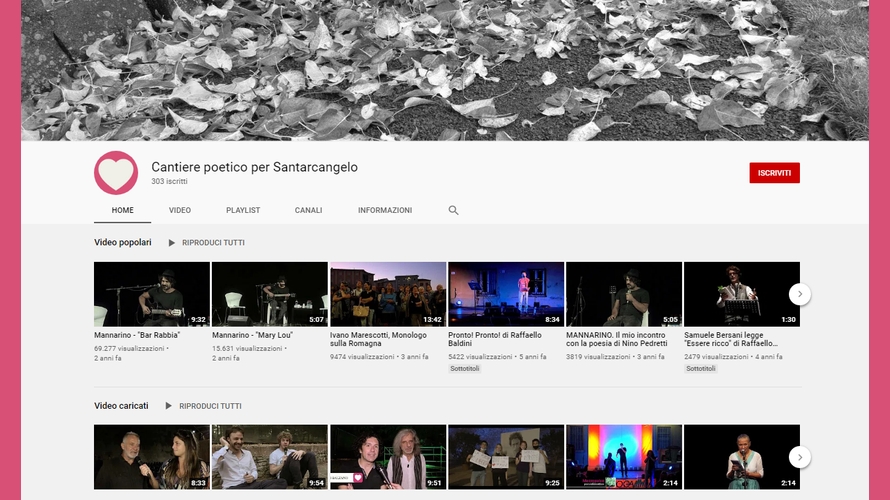Open Pronto! Pronto! di Raffaello Baldini link
The height and width of the screenshot is (500, 890).
click(495, 339)
